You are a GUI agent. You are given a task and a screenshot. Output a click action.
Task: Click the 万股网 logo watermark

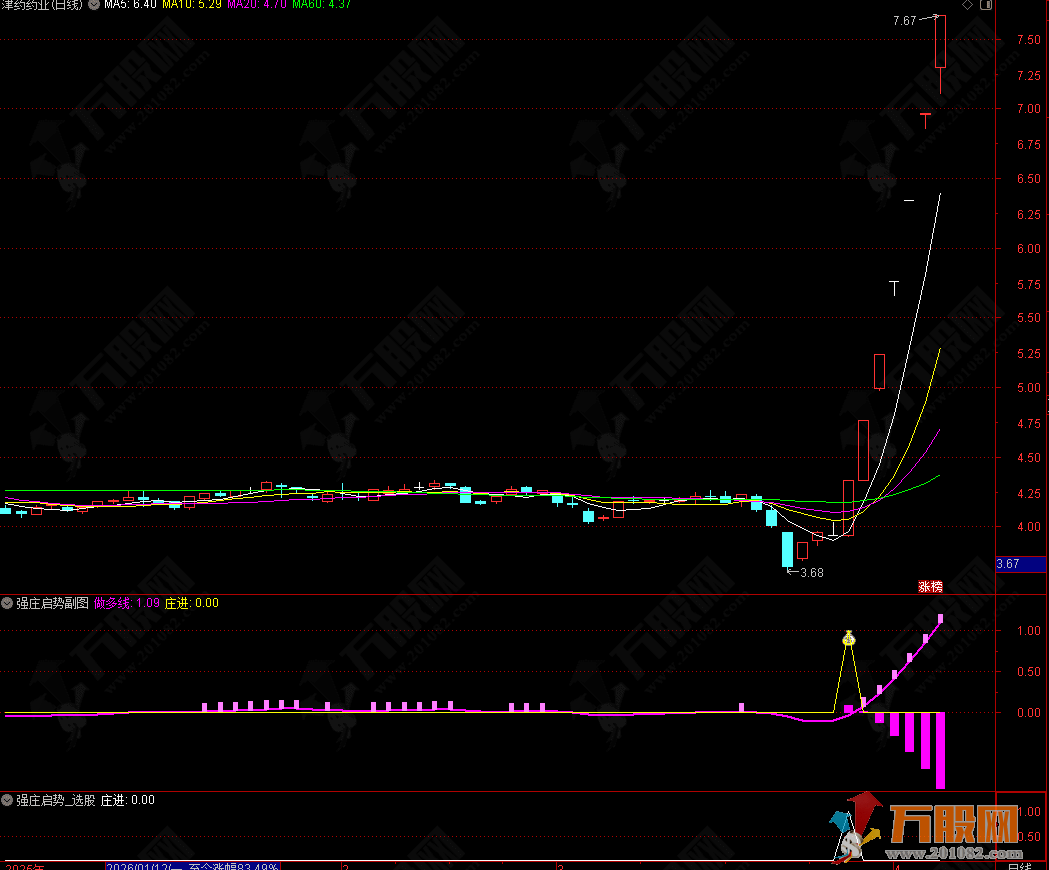click(x=922, y=828)
